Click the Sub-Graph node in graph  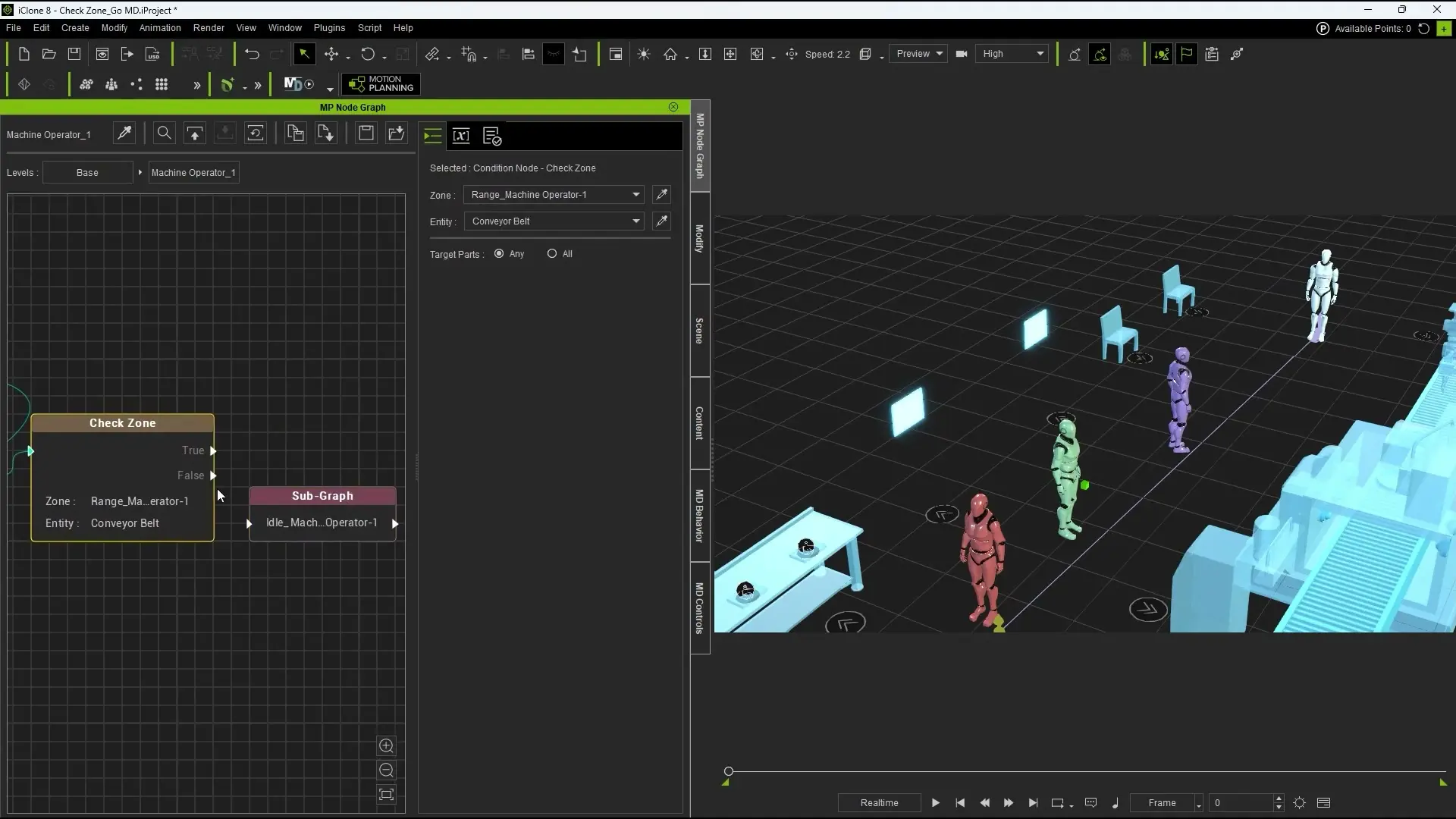[x=322, y=496]
